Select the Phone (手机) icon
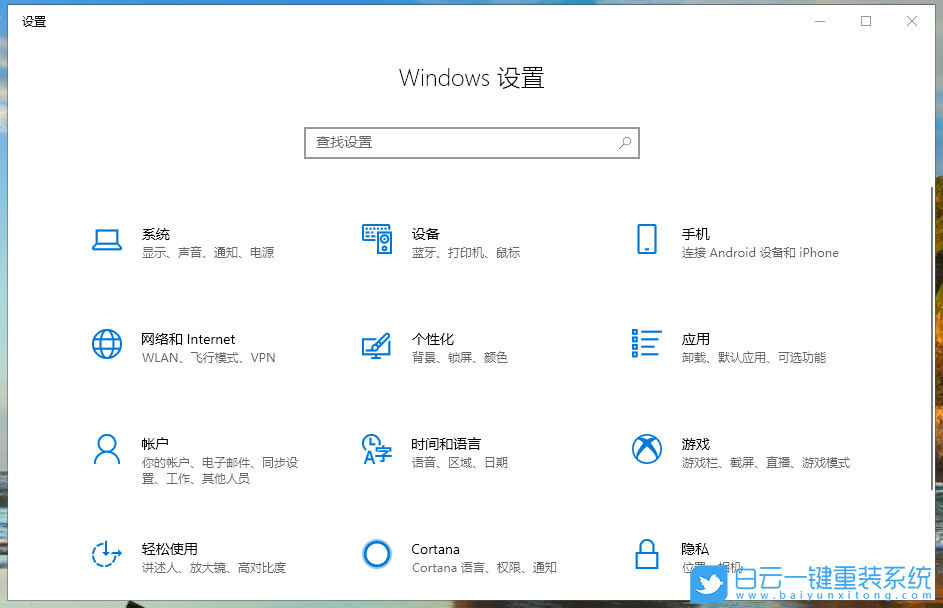 tap(646, 239)
